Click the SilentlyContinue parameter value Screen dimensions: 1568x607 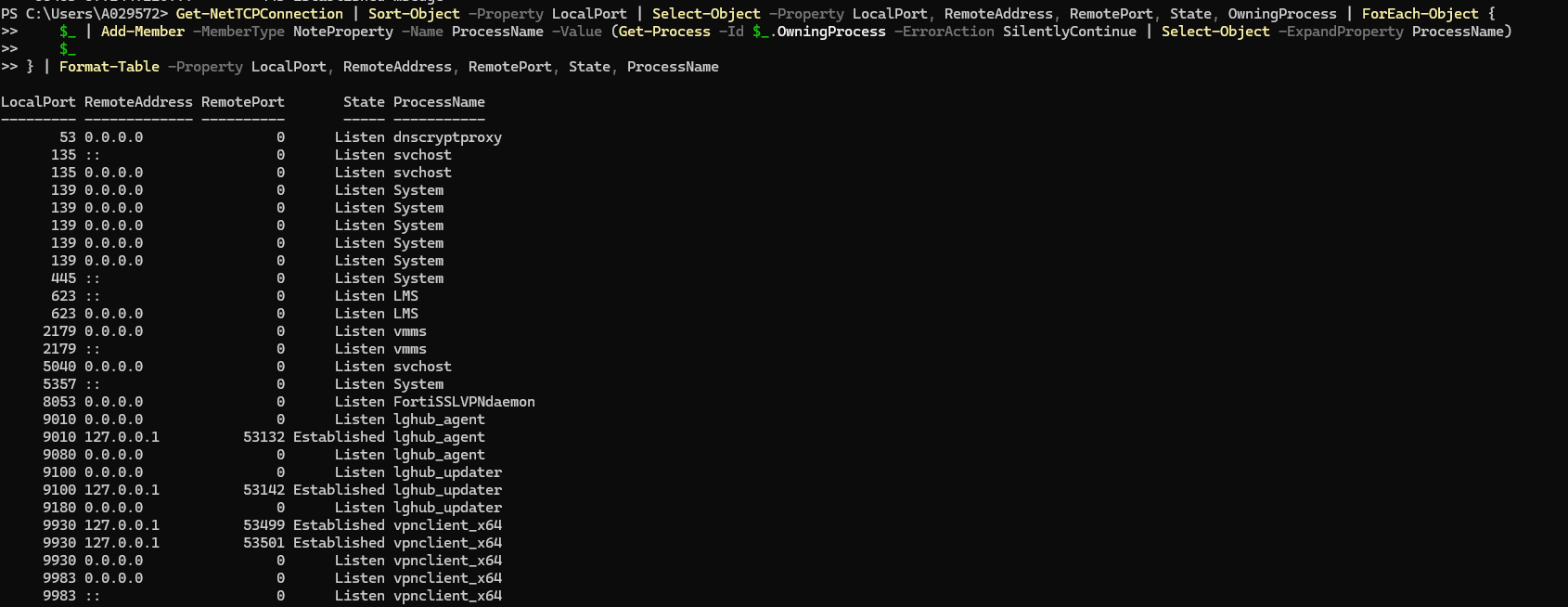(x=1069, y=32)
